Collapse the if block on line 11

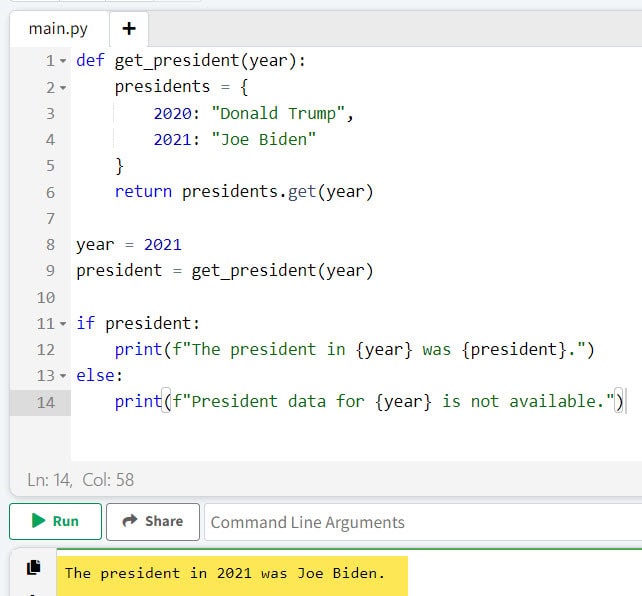pos(63,324)
